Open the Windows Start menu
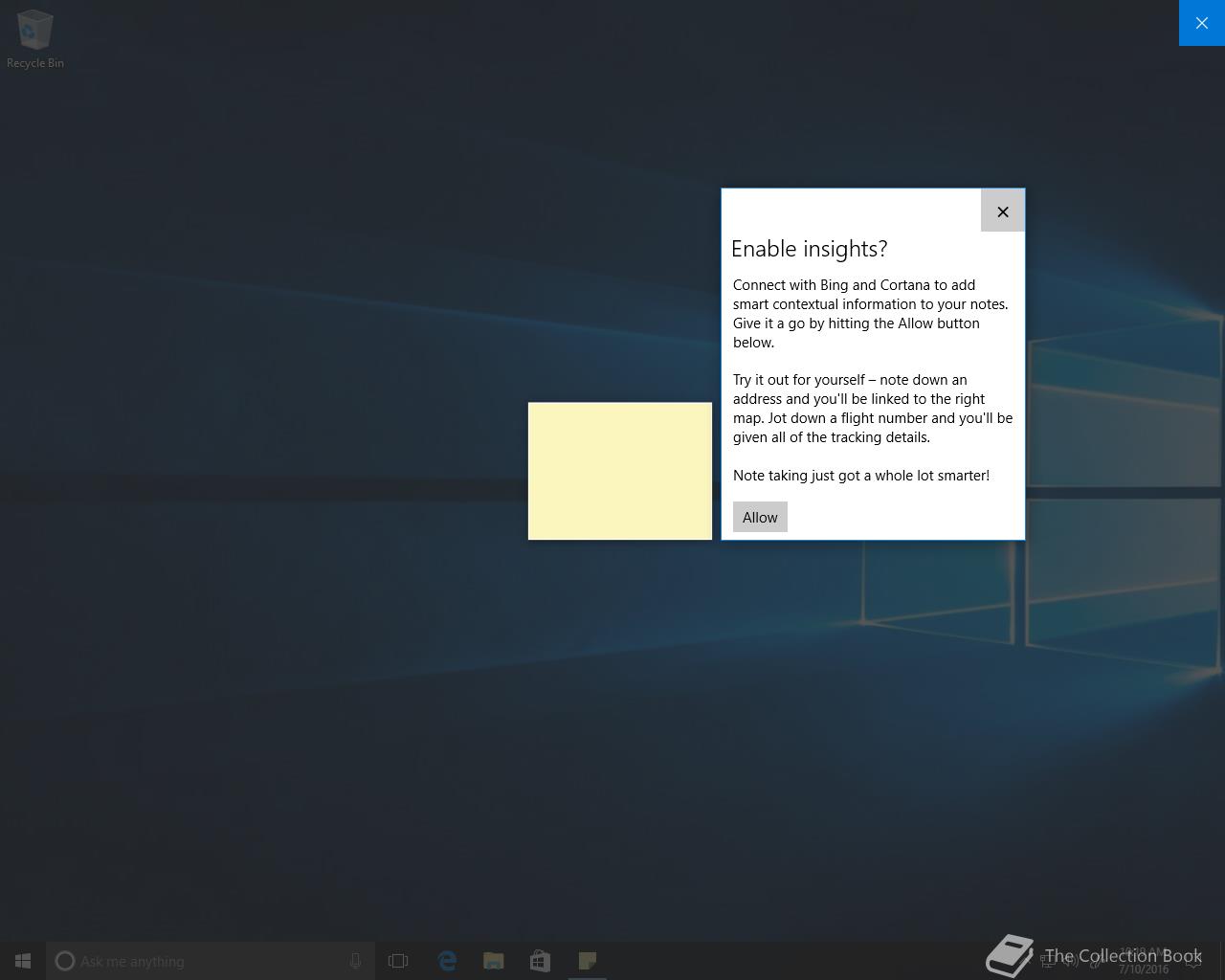Viewport: 1225px width, 980px height. tap(23, 961)
